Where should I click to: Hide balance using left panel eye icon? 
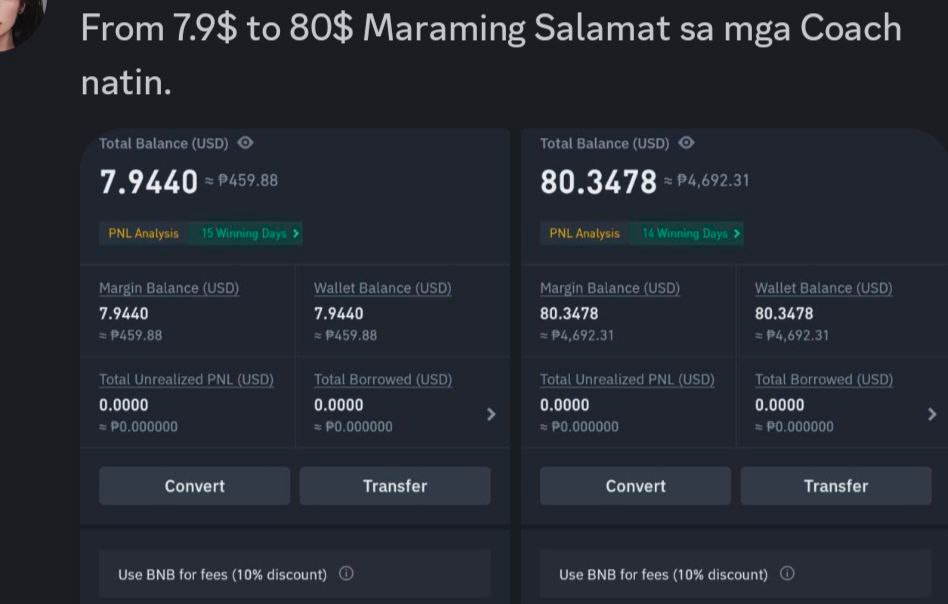(246, 143)
